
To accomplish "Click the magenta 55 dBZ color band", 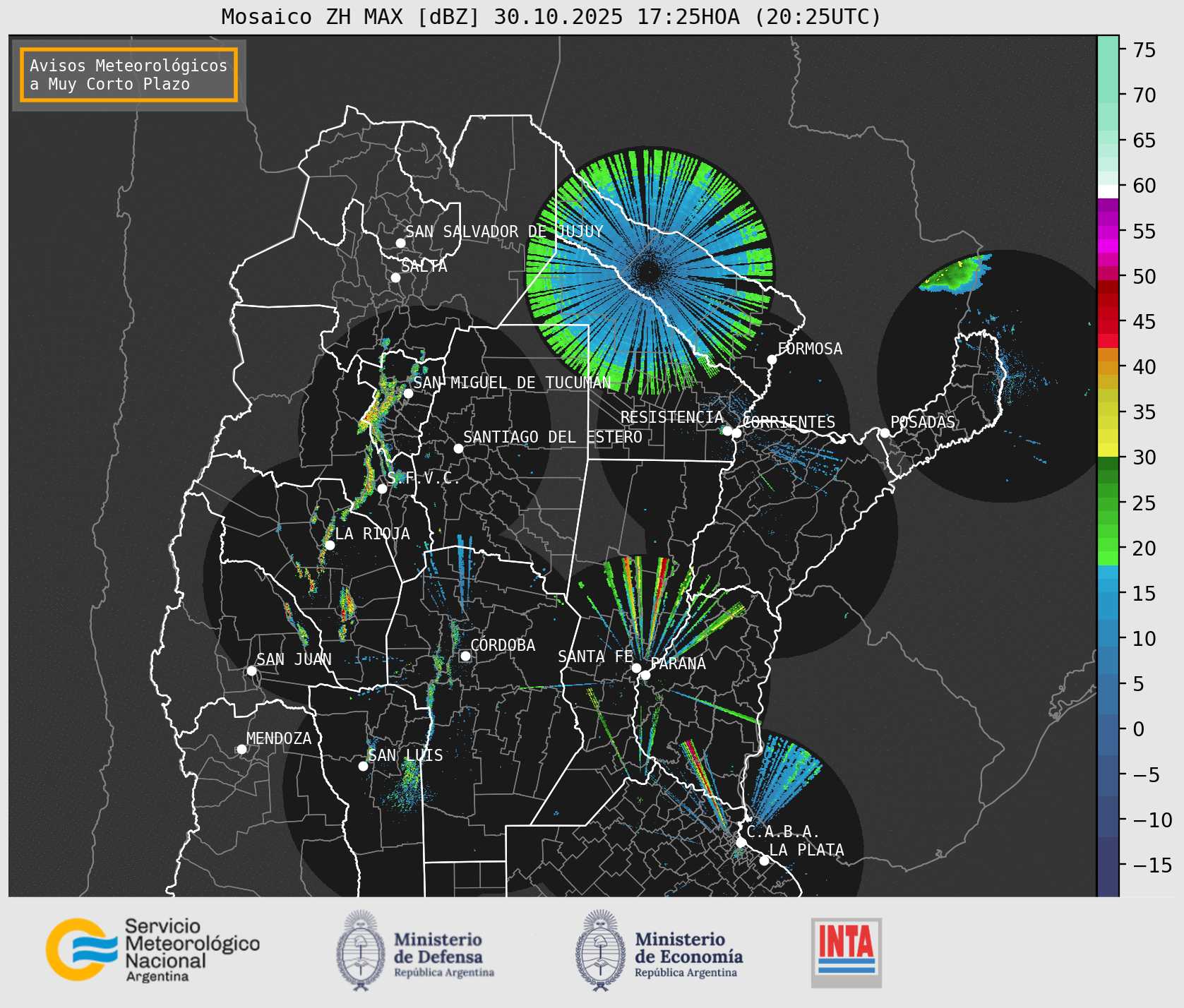I will tap(1108, 232).
